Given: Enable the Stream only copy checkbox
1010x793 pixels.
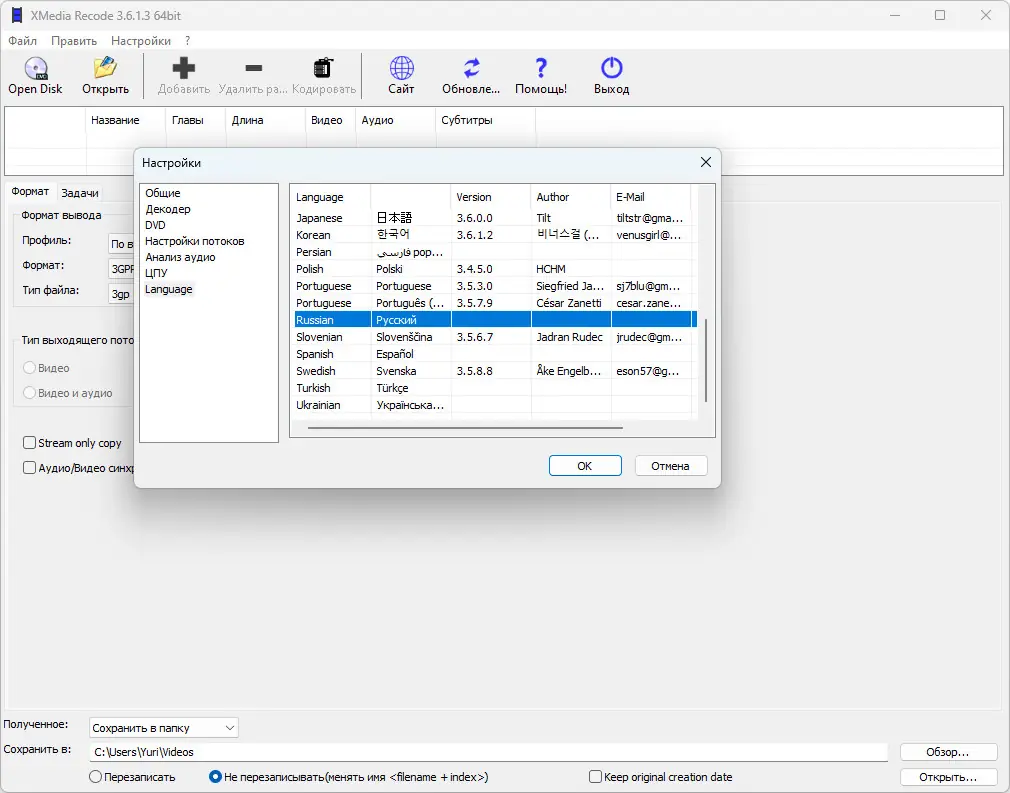Looking at the screenshot, I should [x=29, y=443].
